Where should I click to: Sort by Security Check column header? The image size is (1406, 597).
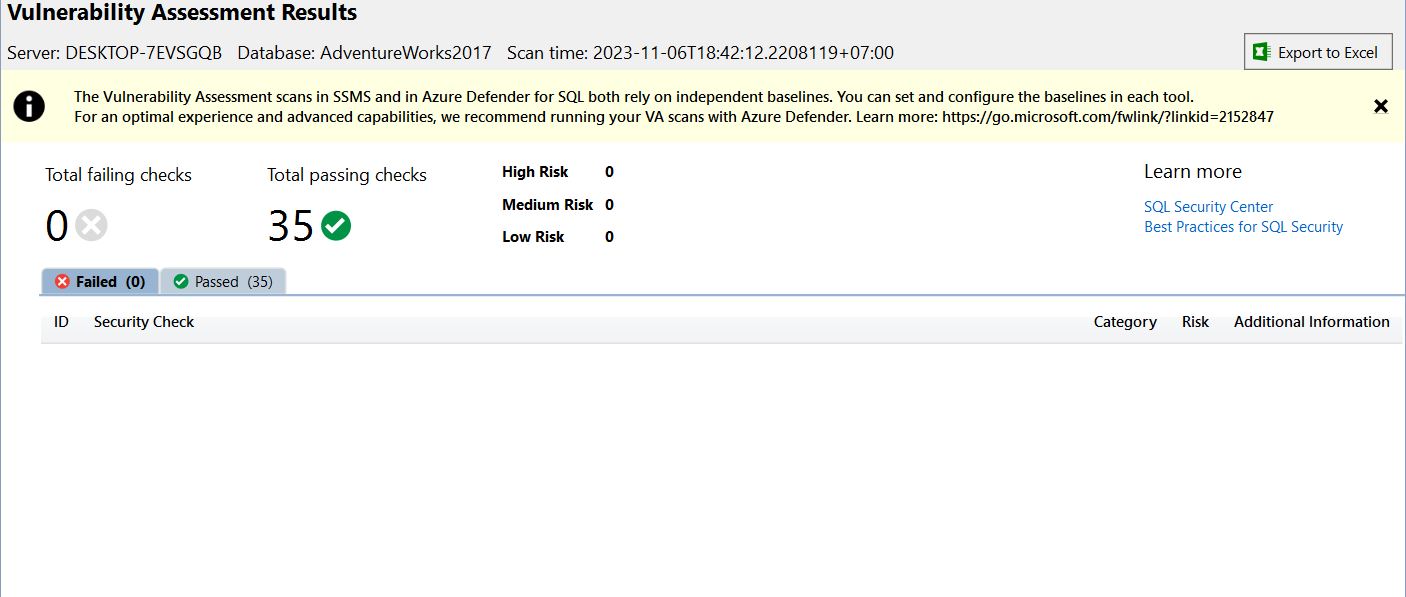point(144,322)
